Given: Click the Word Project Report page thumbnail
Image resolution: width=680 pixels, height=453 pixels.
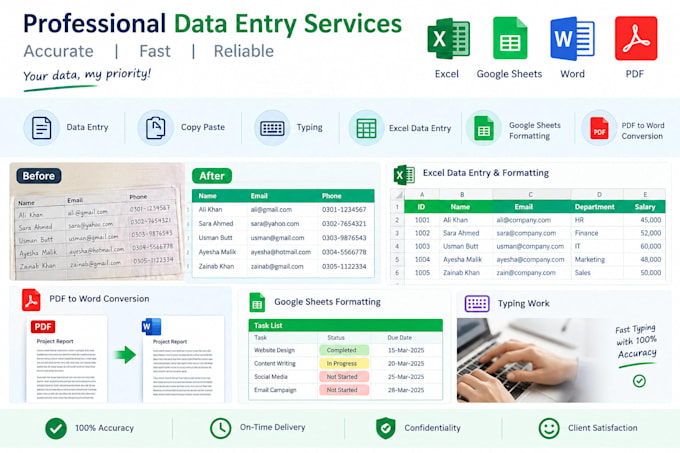Looking at the screenshot, I should pyautogui.click(x=183, y=359).
